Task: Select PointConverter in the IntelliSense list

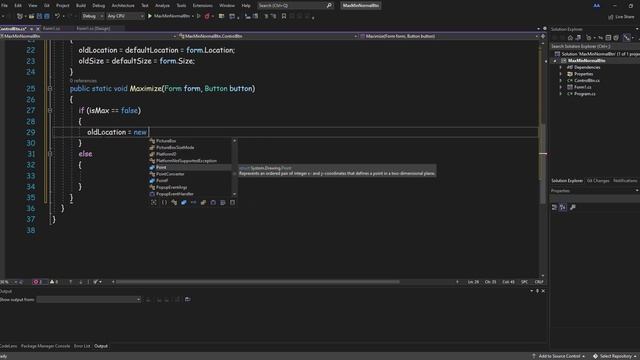Action: (191, 174)
